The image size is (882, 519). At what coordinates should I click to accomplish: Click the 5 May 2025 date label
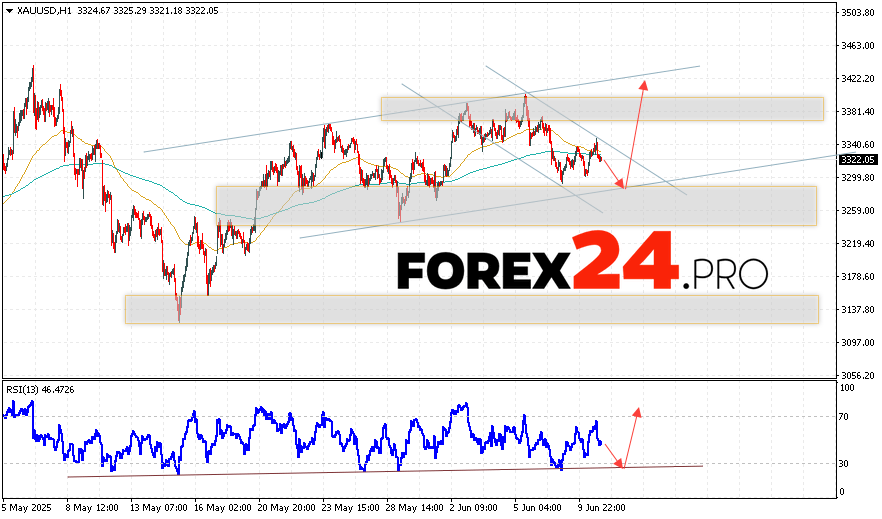[x=29, y=507]
